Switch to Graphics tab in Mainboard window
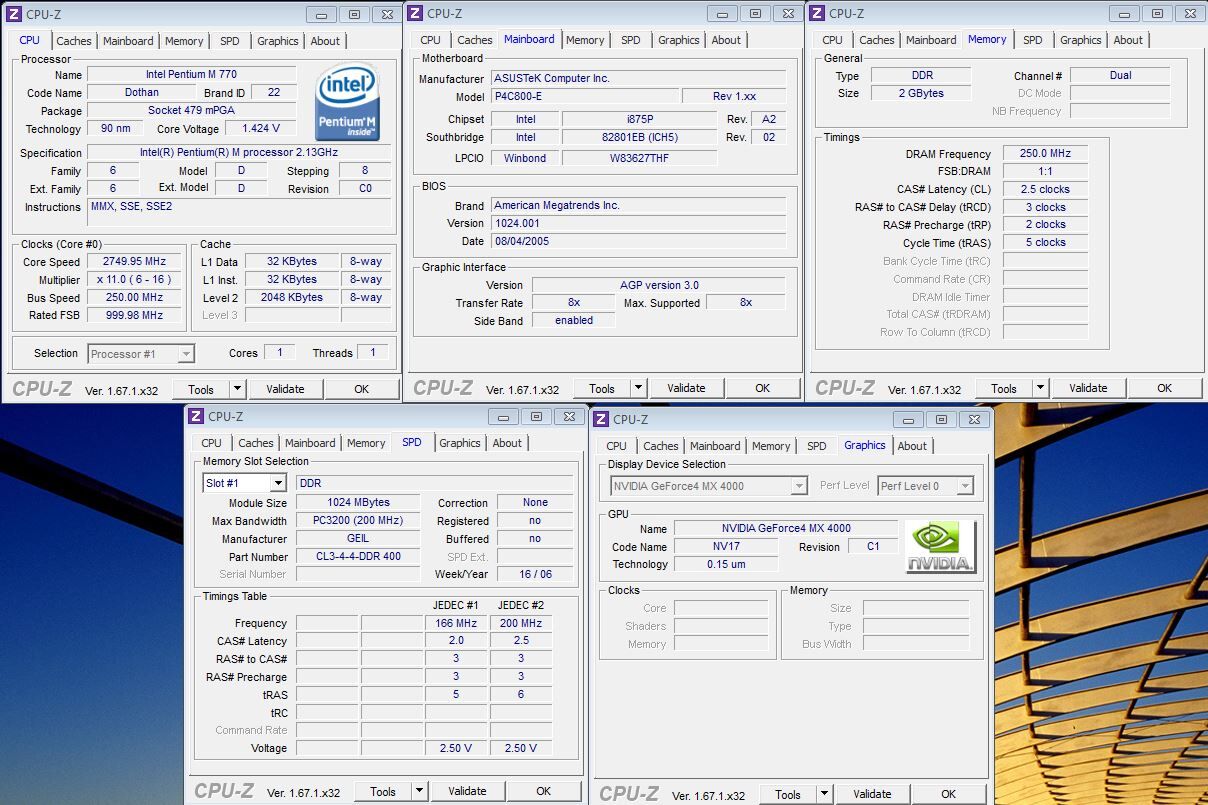 (x=679, y=40)
